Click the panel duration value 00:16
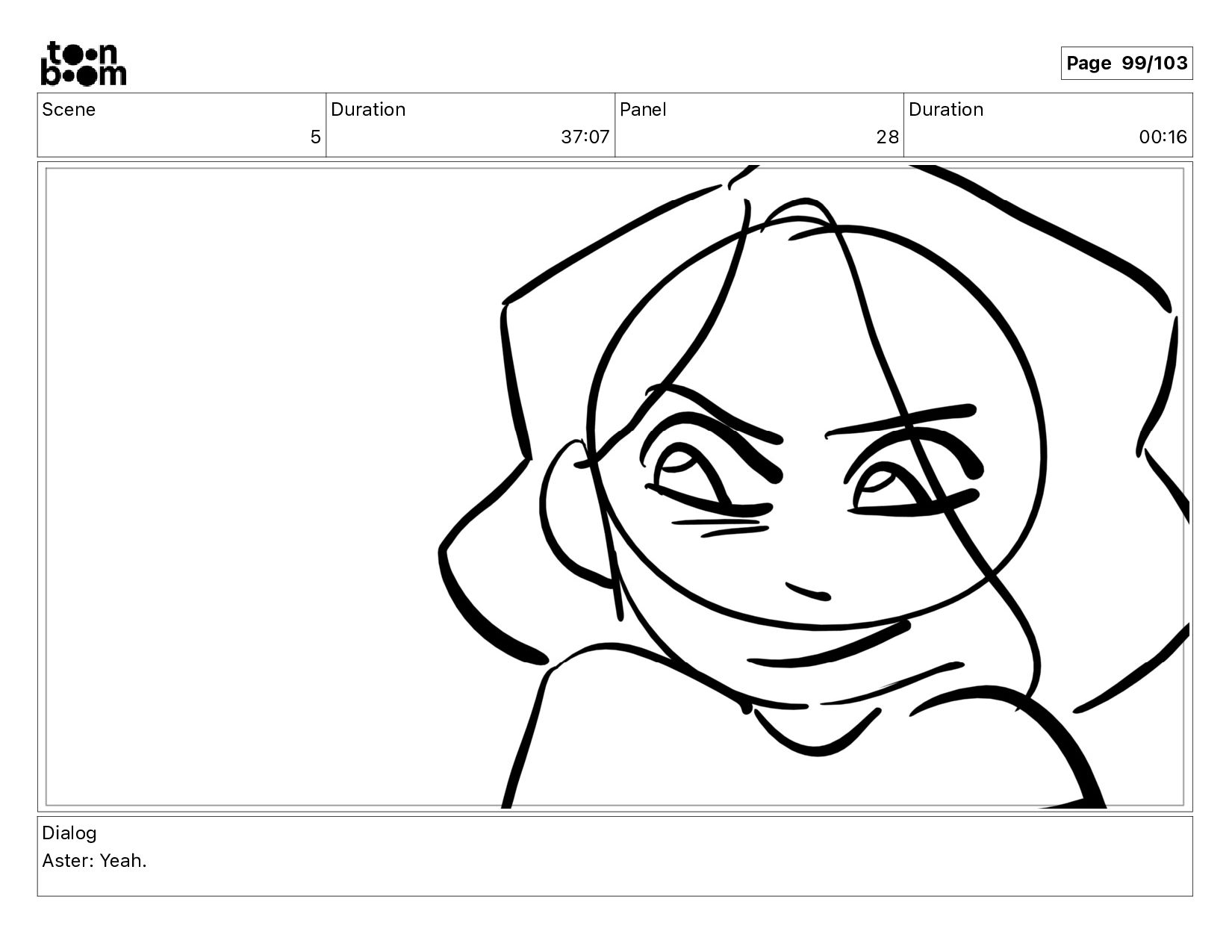The height and width of the screenshot is (952, 1232). coord(1163,137)
